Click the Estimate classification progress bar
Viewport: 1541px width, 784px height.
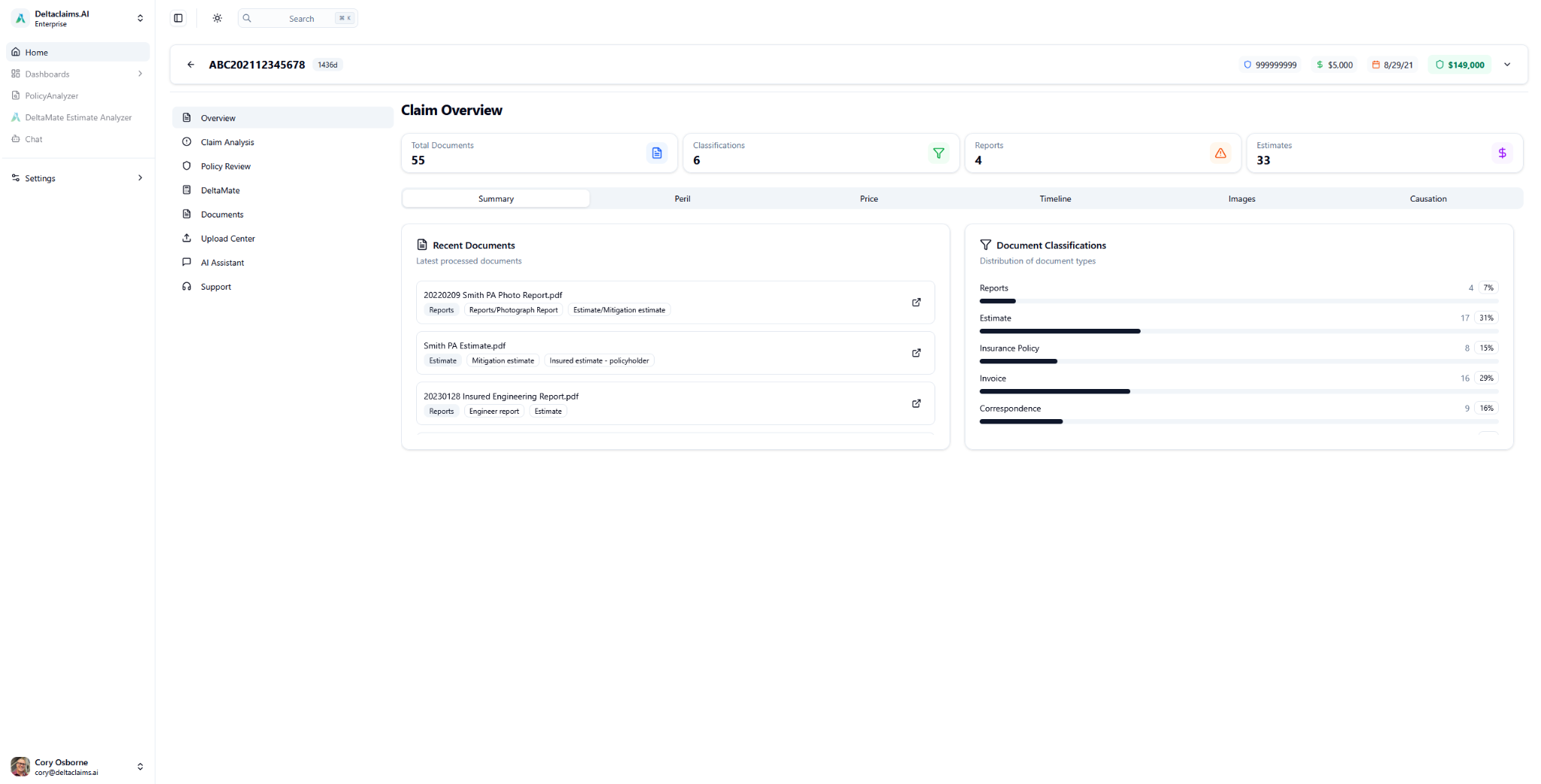(1238, 331)
